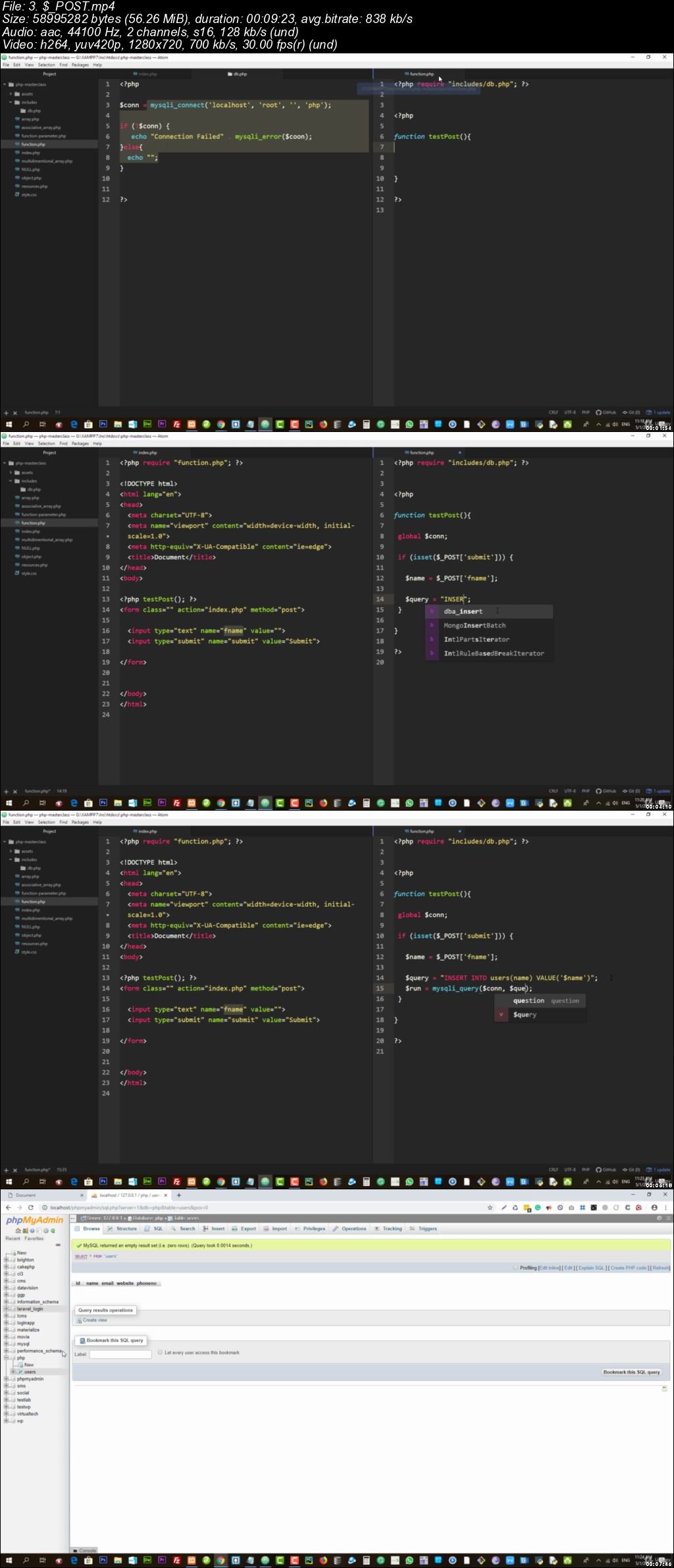Viewport: 674px width, 1568px height.
Task: Click the browser back arrow
Action: [9, 1207]
